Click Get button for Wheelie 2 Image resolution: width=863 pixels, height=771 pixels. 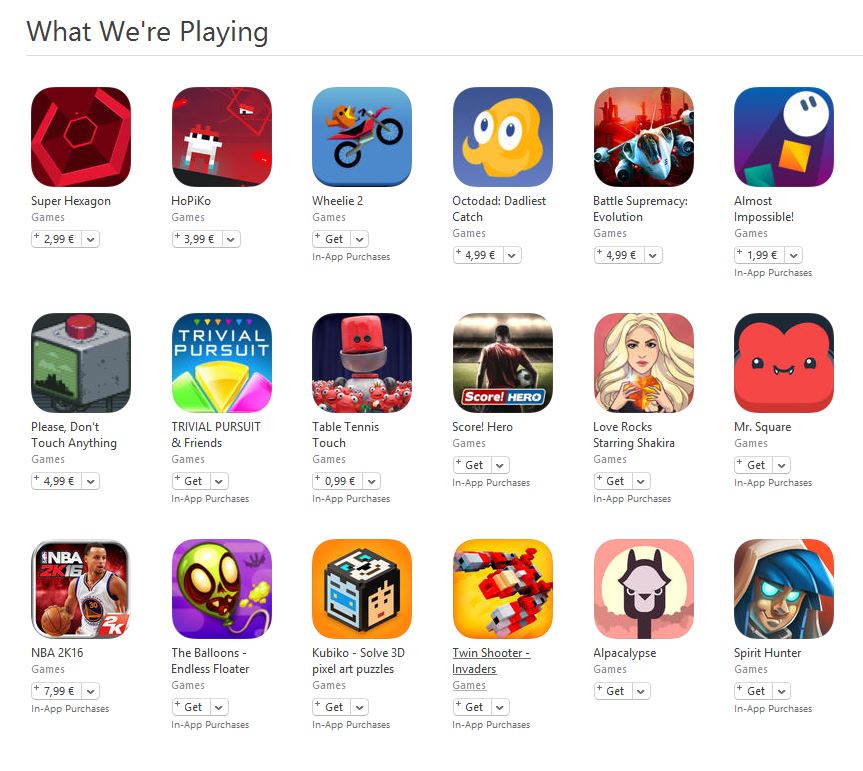click(332, 239)
